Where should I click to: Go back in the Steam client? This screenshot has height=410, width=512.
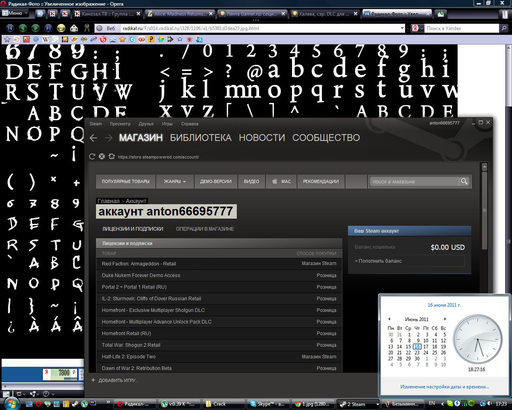point(94,138)
